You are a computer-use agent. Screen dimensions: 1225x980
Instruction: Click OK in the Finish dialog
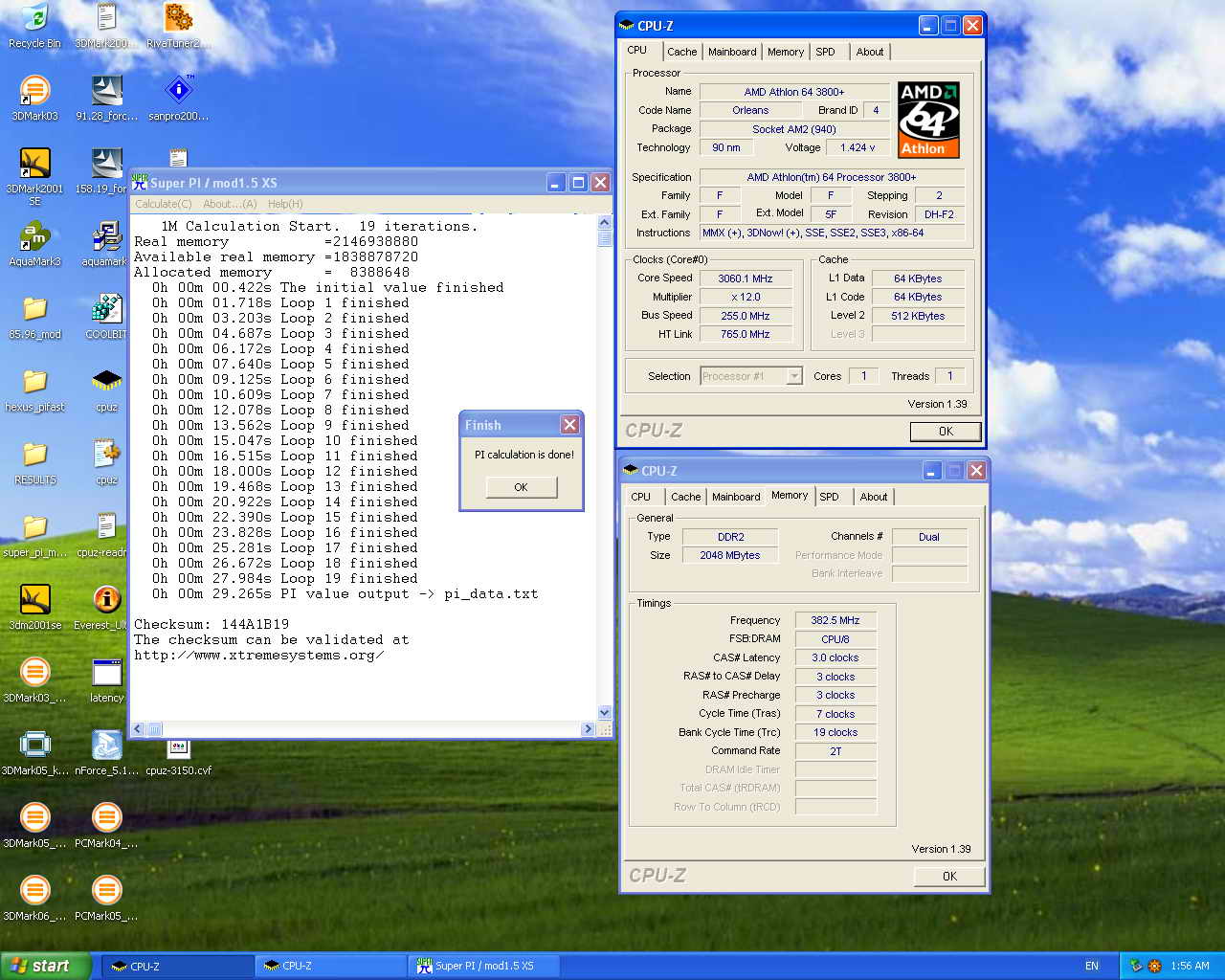click(x=521, y=487)
